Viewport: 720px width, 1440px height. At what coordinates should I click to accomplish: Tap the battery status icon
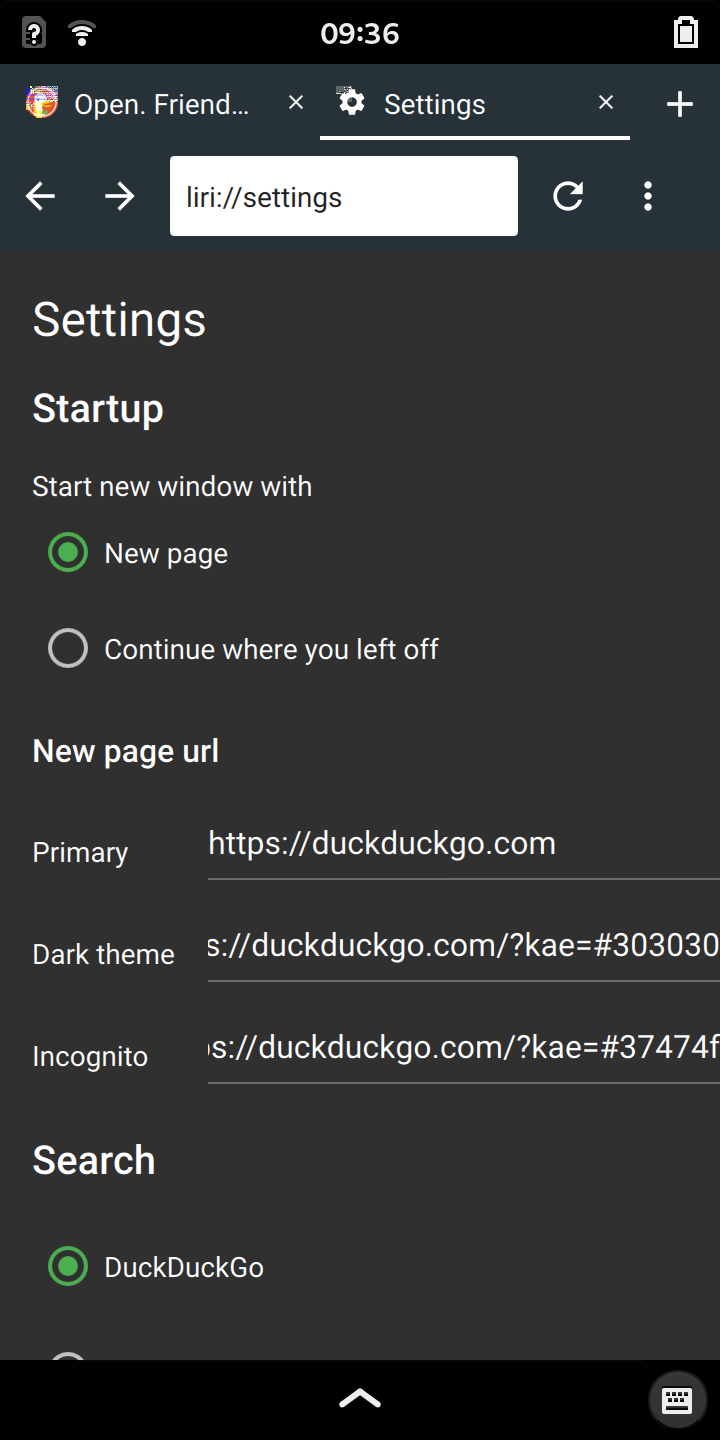click(685, 33)
